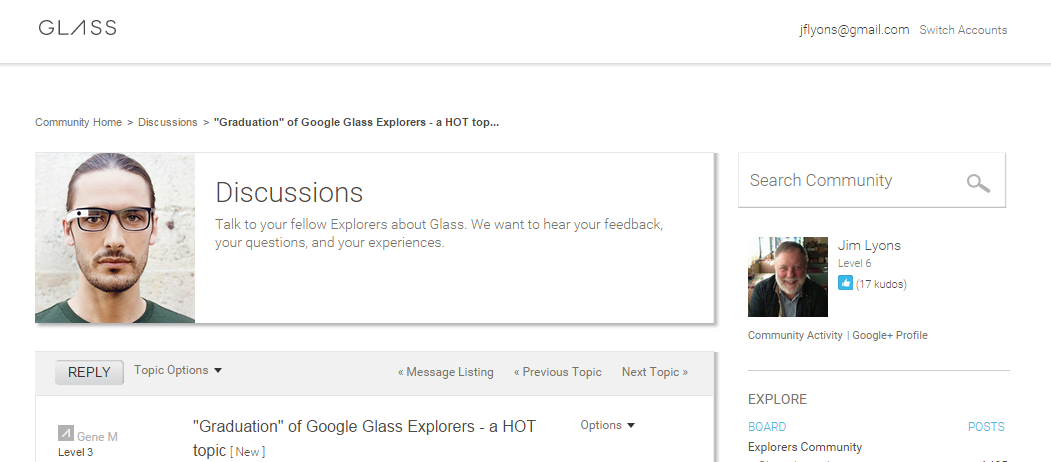1051x462 pixels.
Task: Open Google+ Profile link
Action: [x=890, y=335]
